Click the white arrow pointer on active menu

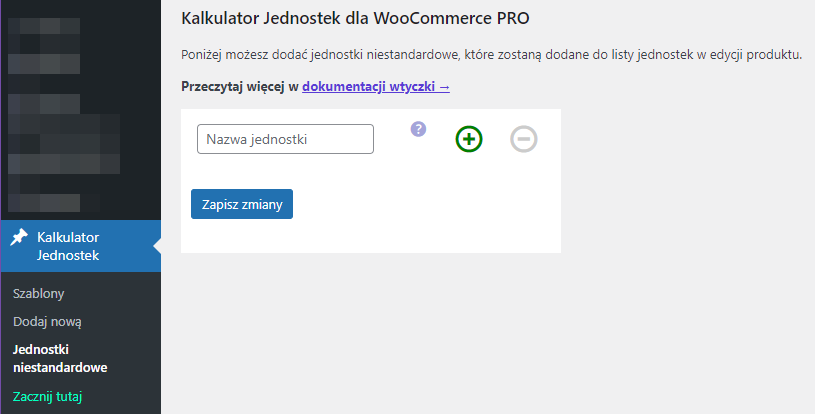click(x=156, y=246)
